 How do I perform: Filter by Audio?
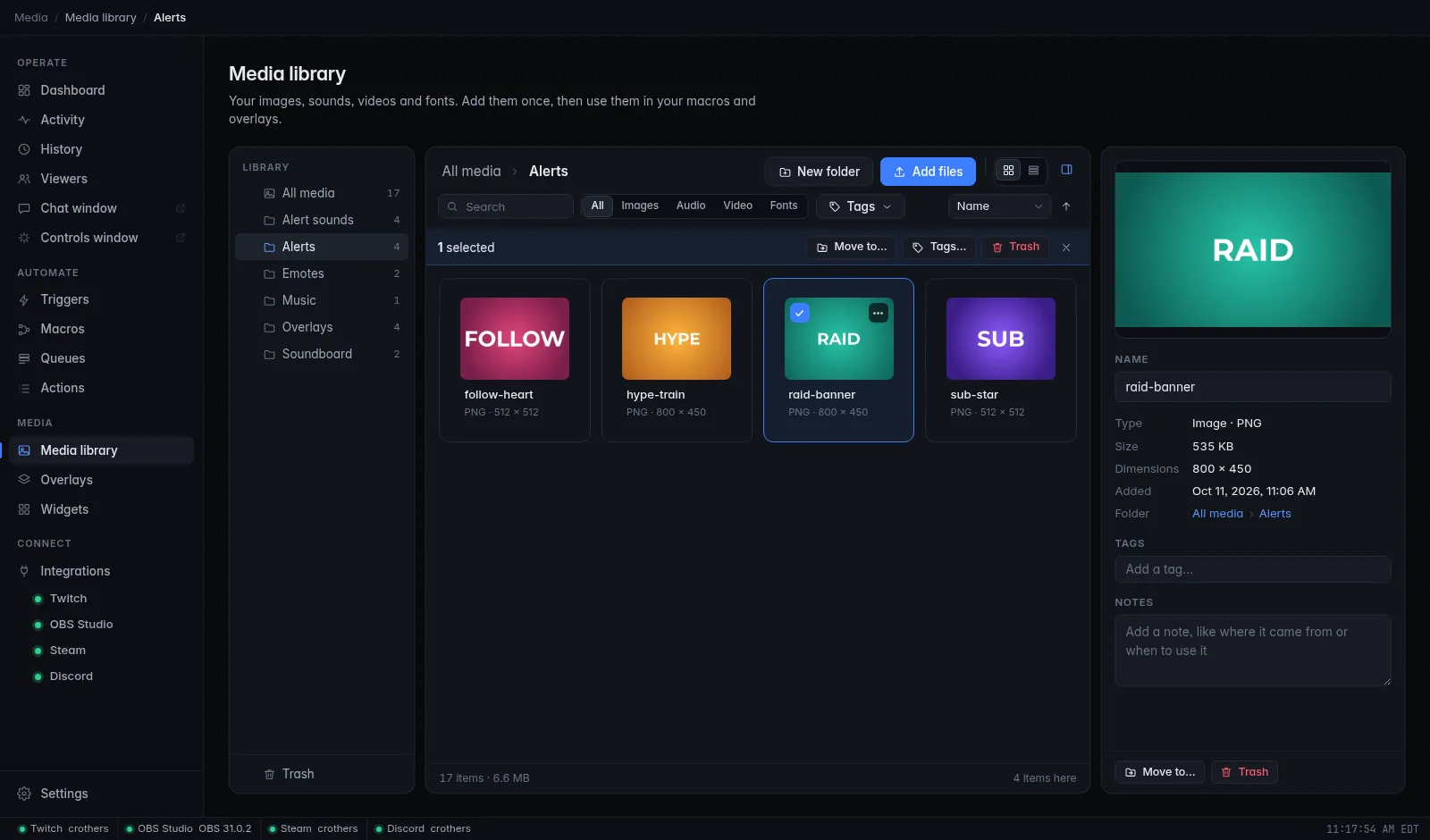(x=691, y=206)
